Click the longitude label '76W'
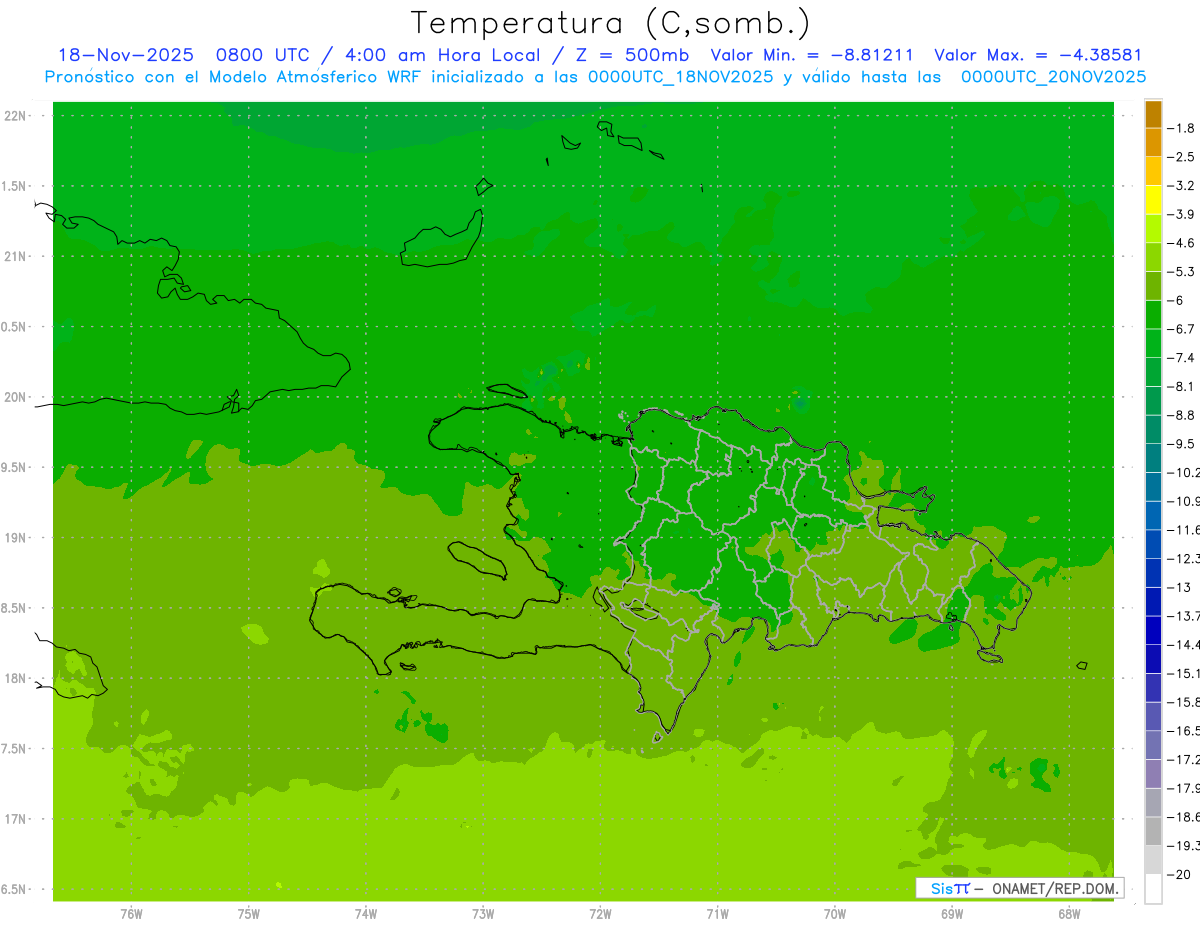This screenshot has width=1200, height=927. click(131, 914)
